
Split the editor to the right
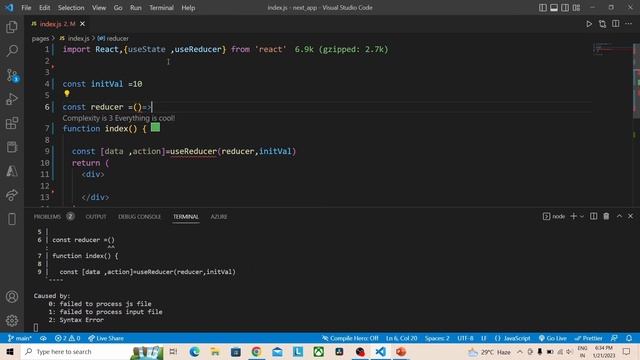[x=616, y=24]
